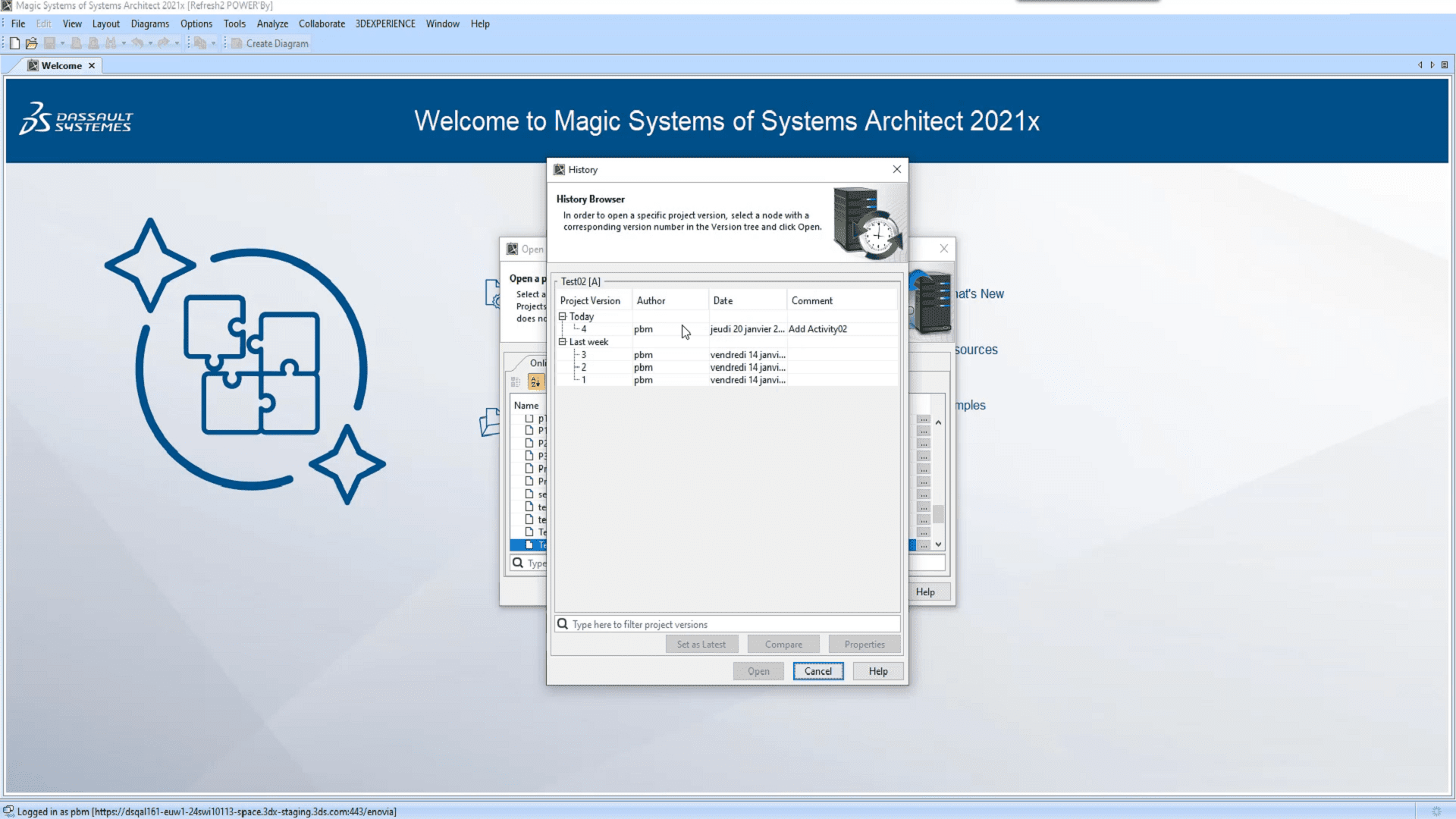Open the Collaborate menu
The width and height of the screenshot is (1456, 819).
click(x=322, y=24)
